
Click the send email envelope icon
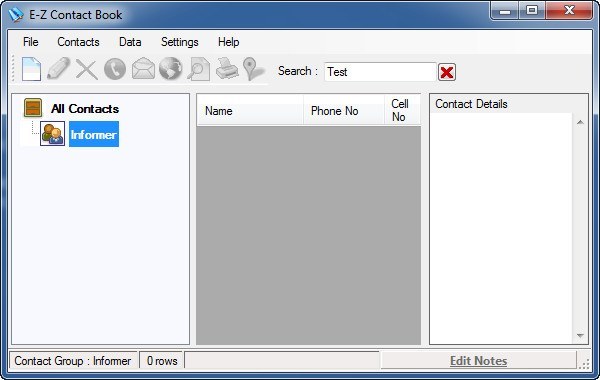pyautogui.click(x=143, y=69)
